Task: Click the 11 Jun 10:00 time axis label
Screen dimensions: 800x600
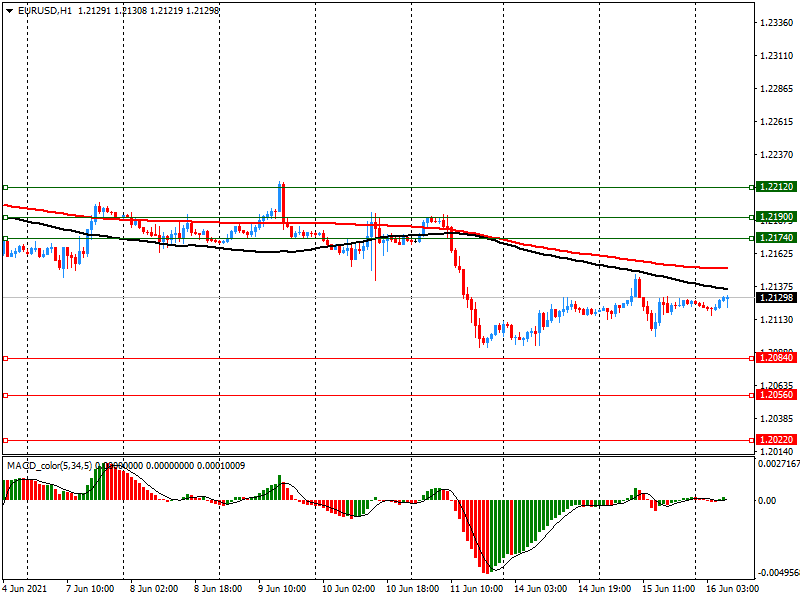Action: 477,589
